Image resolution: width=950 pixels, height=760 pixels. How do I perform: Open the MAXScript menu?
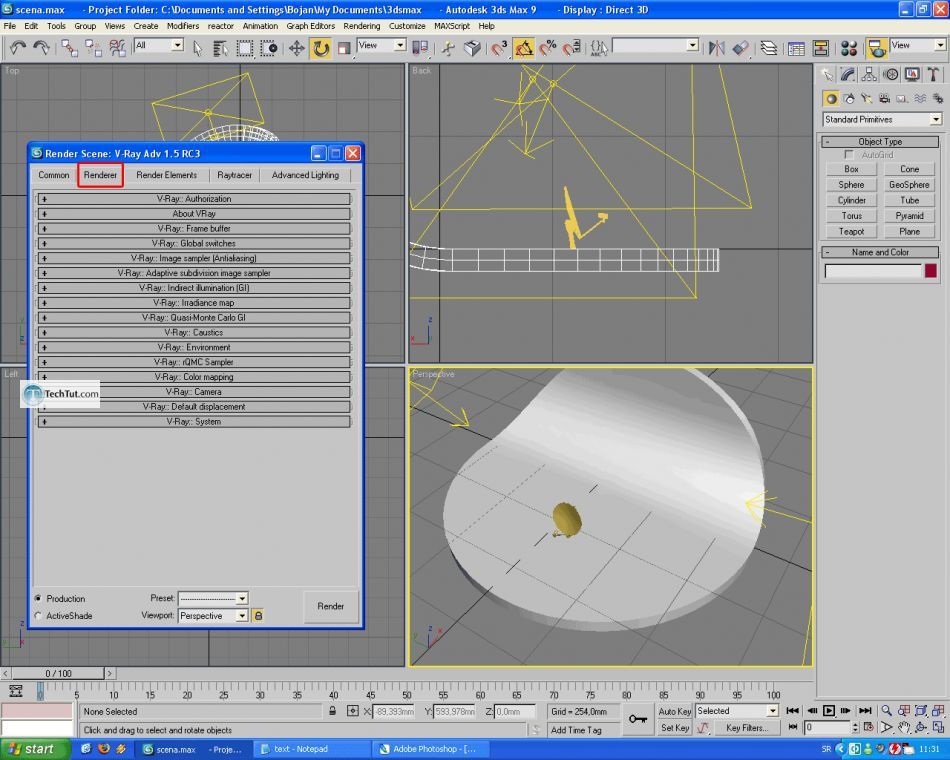451,26
